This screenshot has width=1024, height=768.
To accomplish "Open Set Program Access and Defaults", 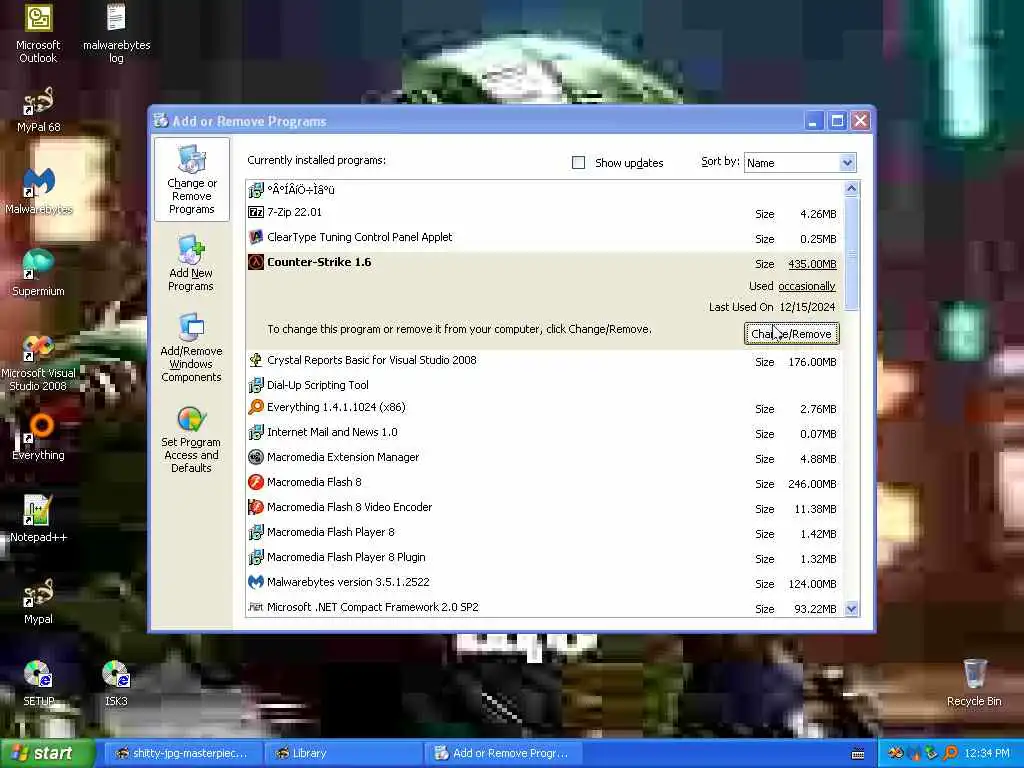I will pyautogui.click(x=191, y=440).
